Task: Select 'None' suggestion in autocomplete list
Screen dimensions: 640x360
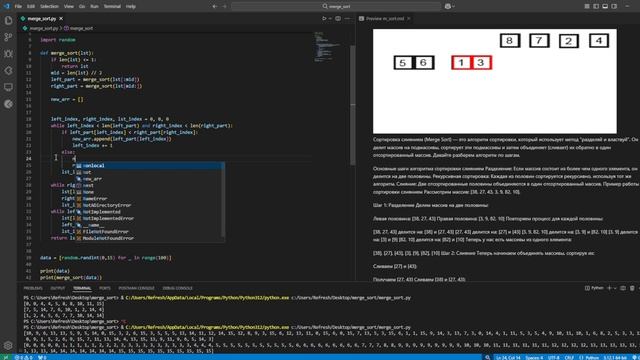Action: coord(149,192)
